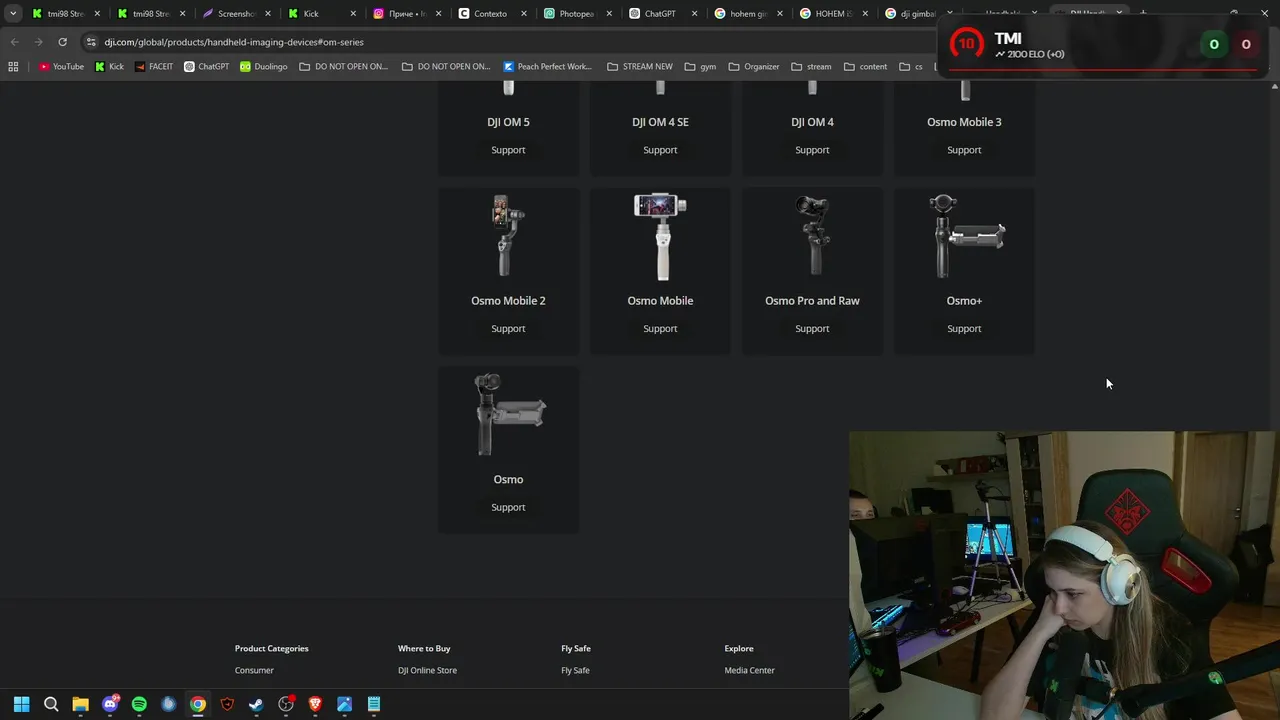The width and height of the screenshot is (1280, 720).
Task: Open OBS Studio from the taskbar
Action: pyautogui.click(x=286, y=704)
